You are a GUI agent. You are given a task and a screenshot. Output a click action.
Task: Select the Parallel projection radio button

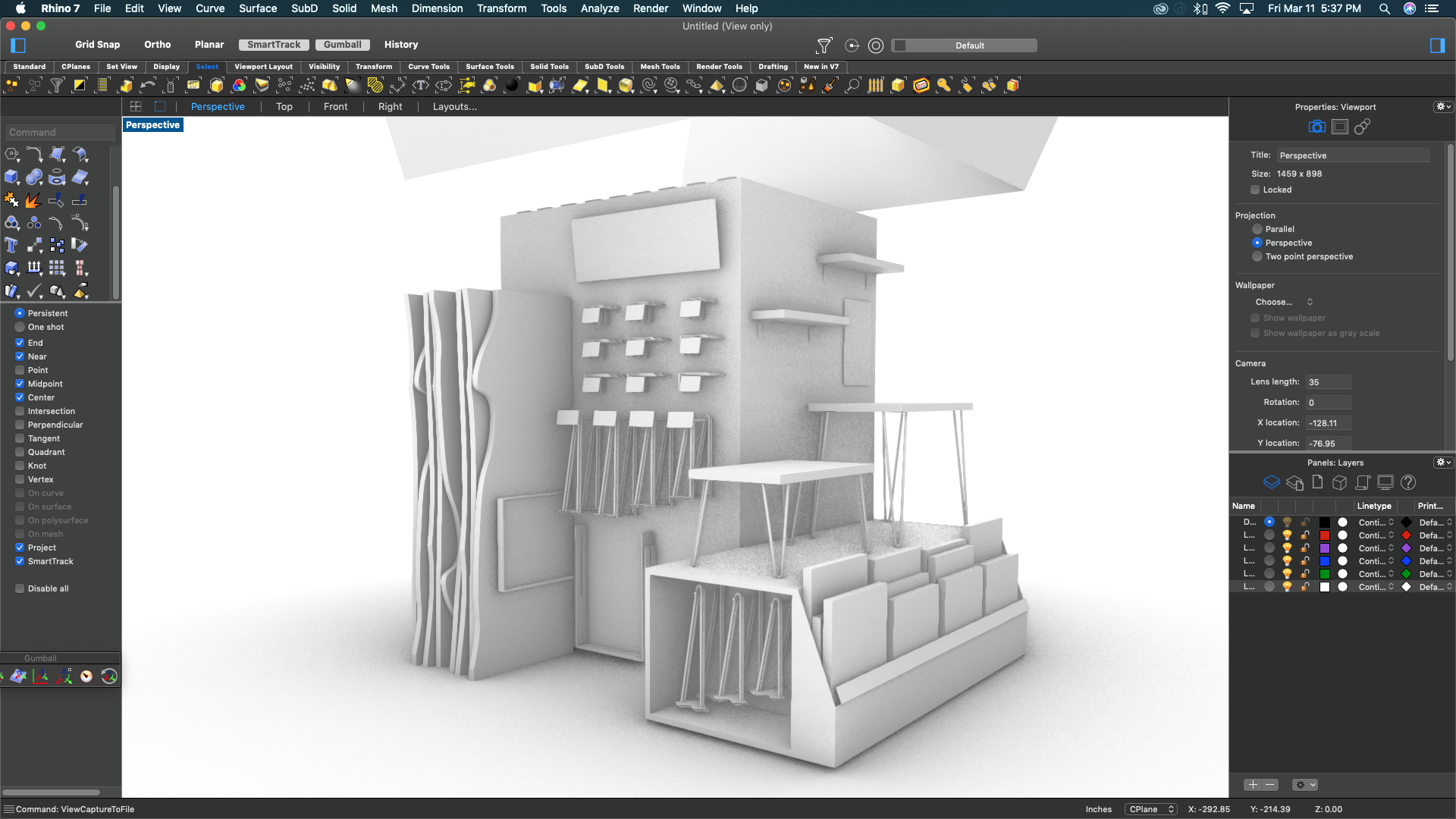[x=1257, y=229]
